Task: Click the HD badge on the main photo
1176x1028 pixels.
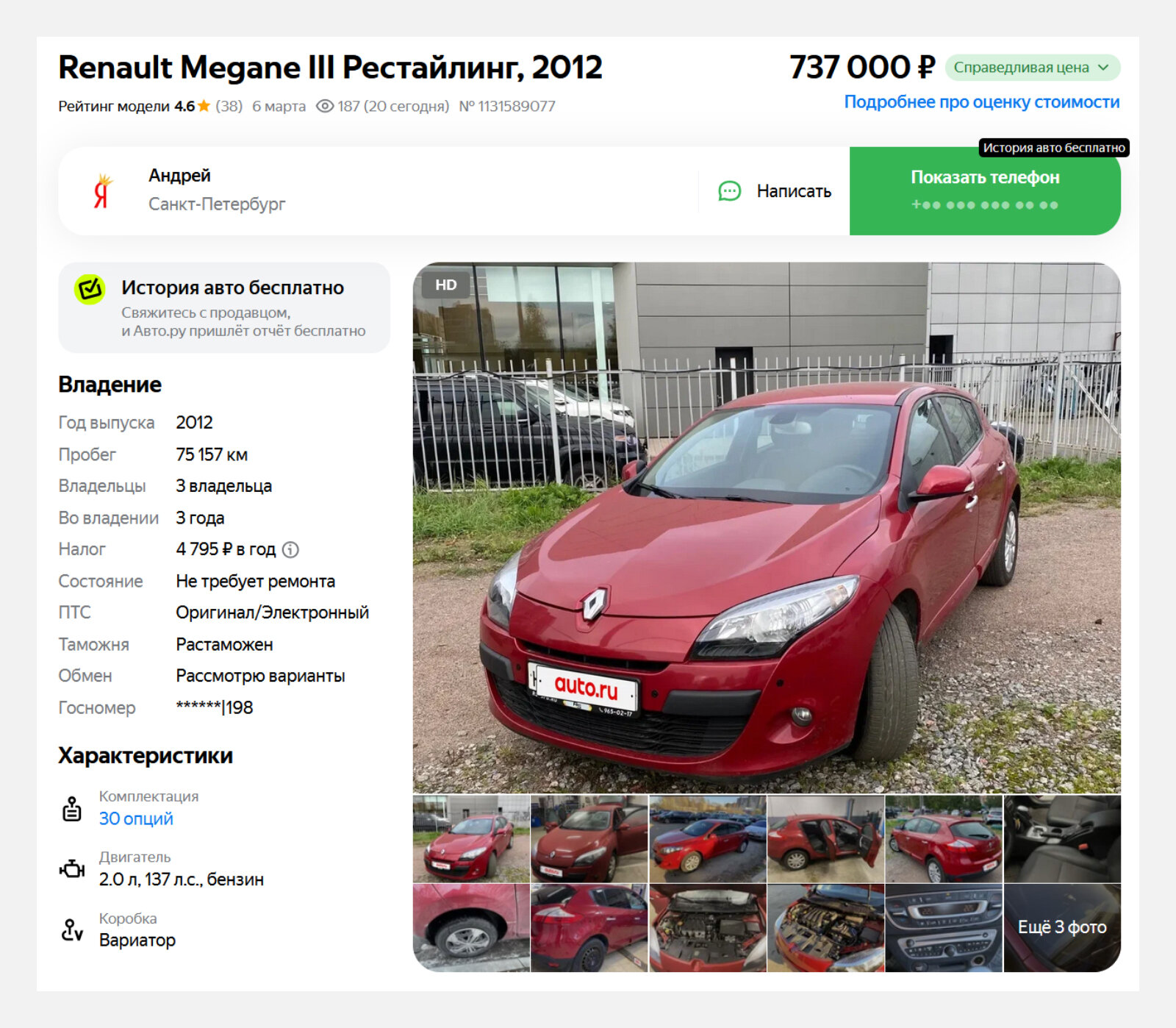Action: 445,285
